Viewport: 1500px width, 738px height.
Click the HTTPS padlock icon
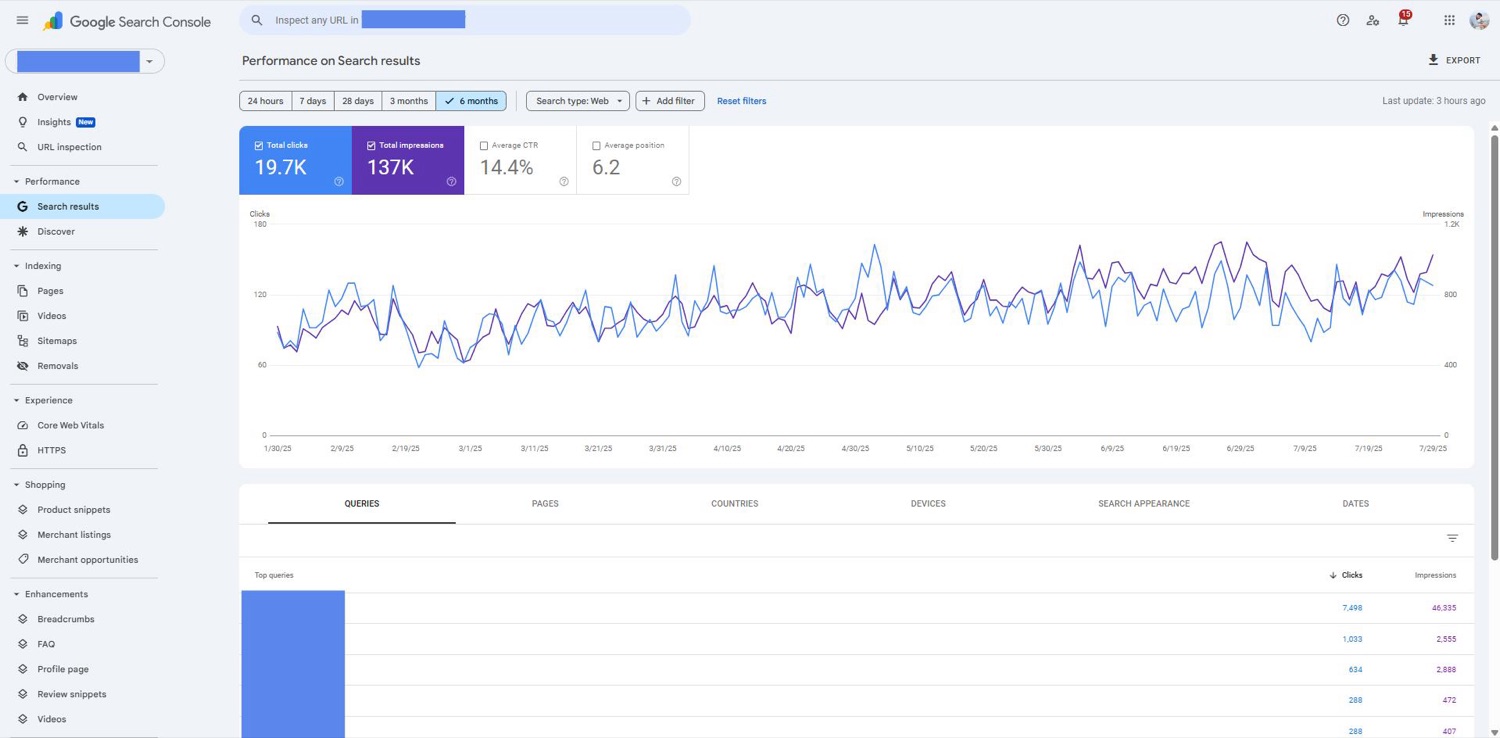(x=22, y=450)
